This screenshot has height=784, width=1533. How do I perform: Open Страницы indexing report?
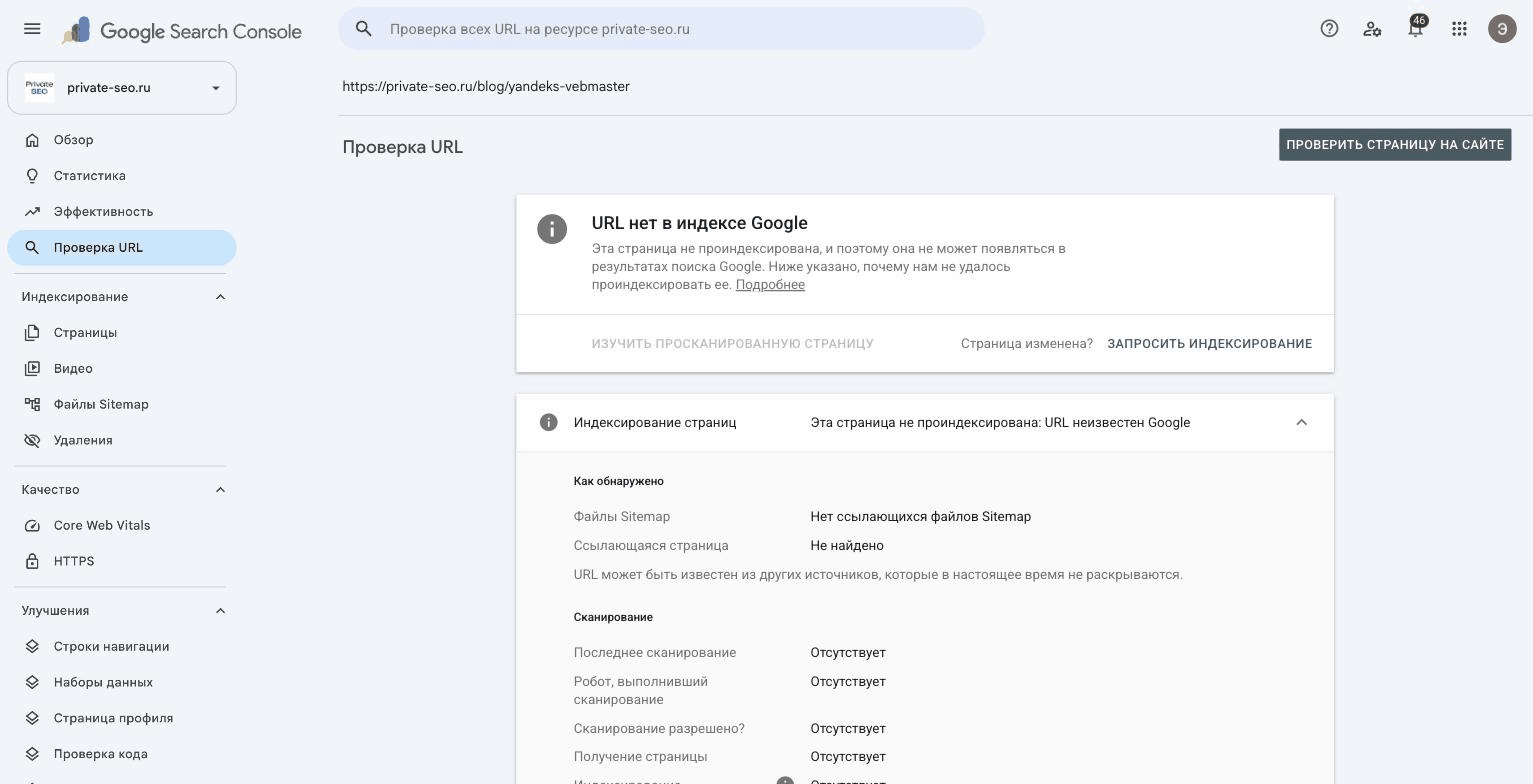click(122, 333)
